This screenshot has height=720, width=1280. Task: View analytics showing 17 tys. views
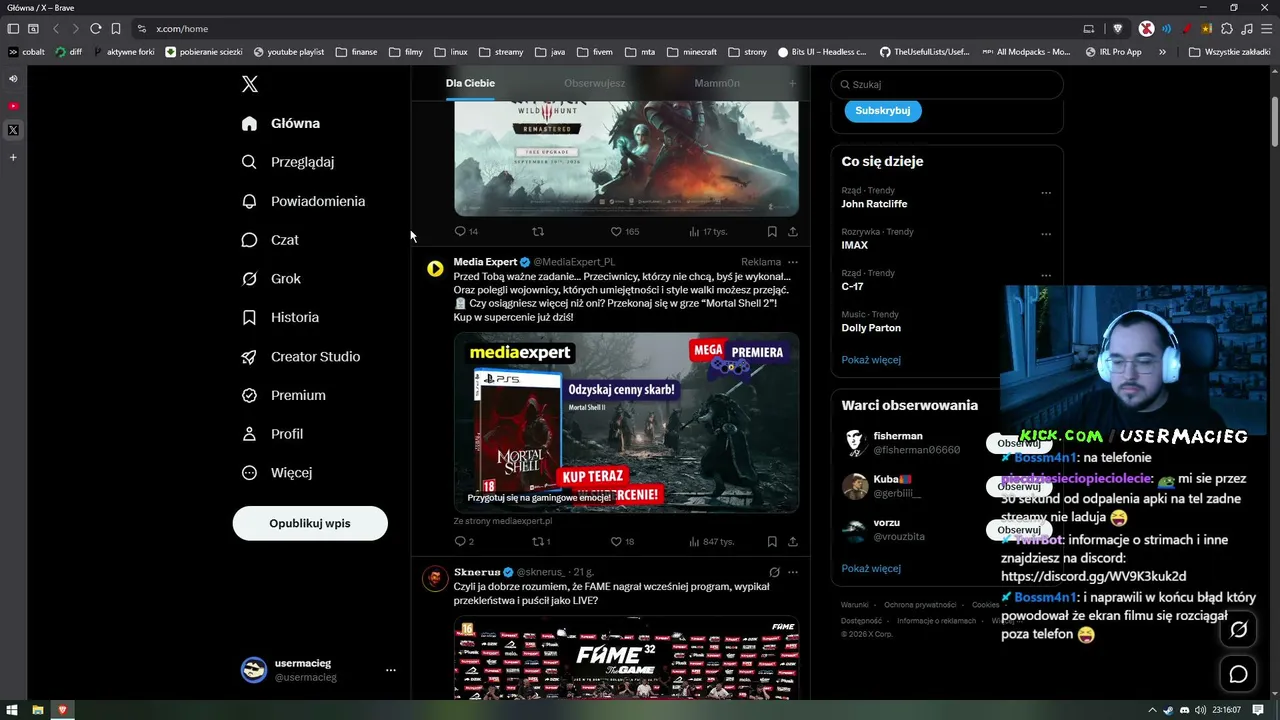tap(708, 231)
